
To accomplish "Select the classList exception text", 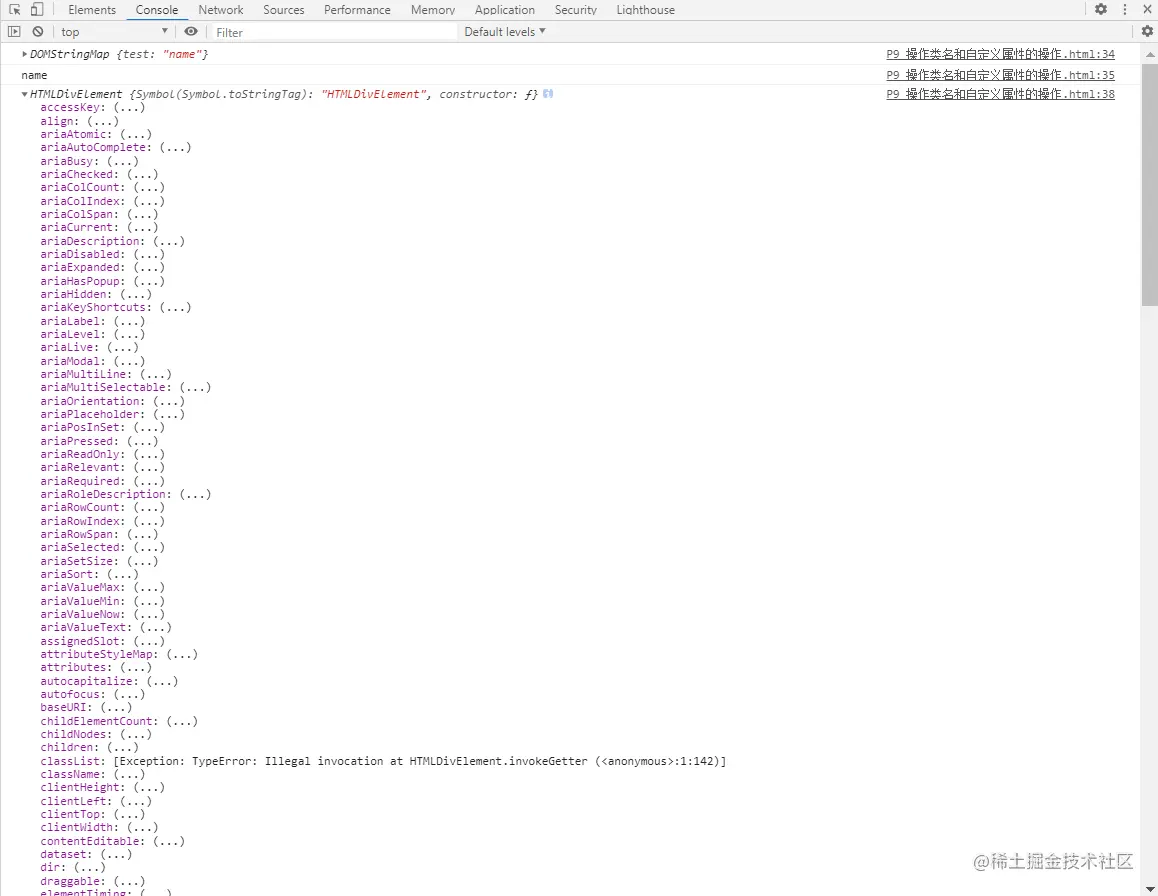I will pyautogui.click(x=419, y=761).
